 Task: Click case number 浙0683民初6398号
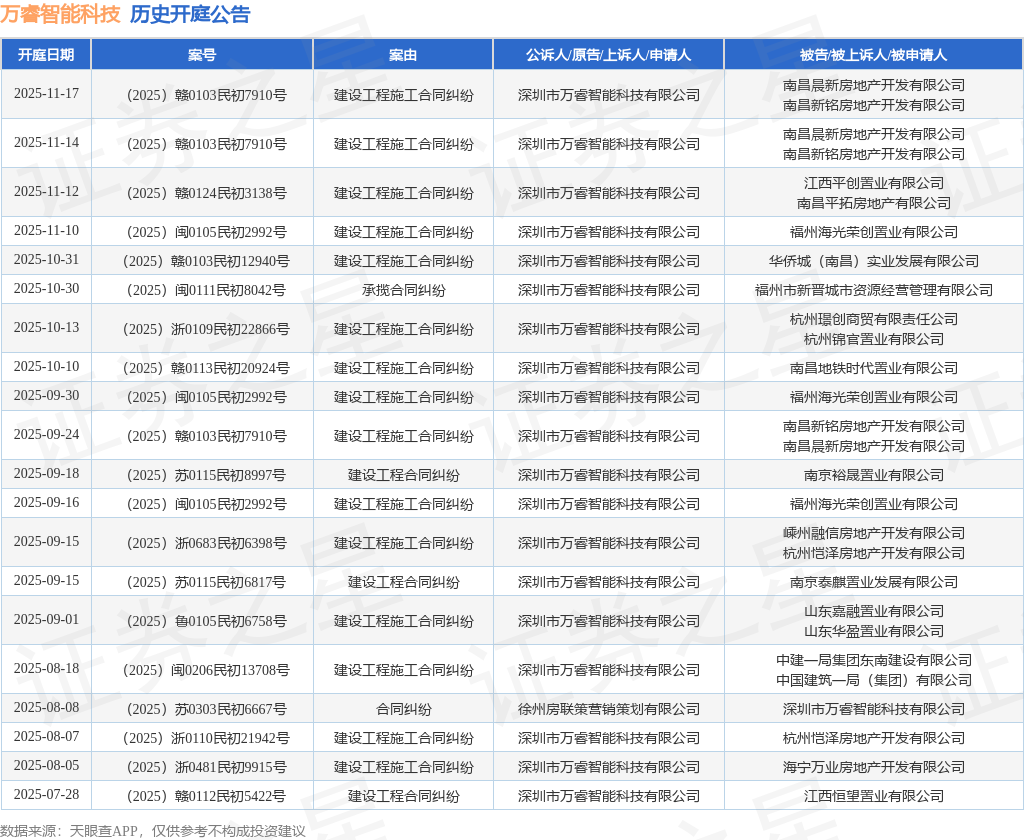tap(206, 543)
